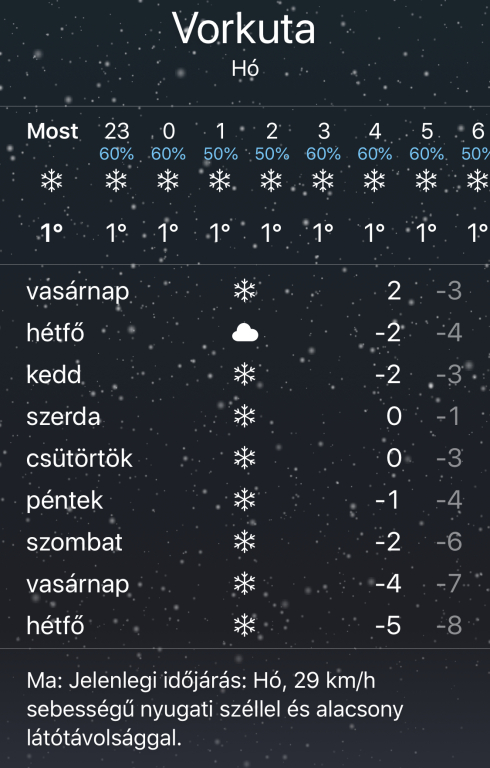Select the Most hourly column label
The width and height of the screenshot is (490, 768).
tap(52, 131)
